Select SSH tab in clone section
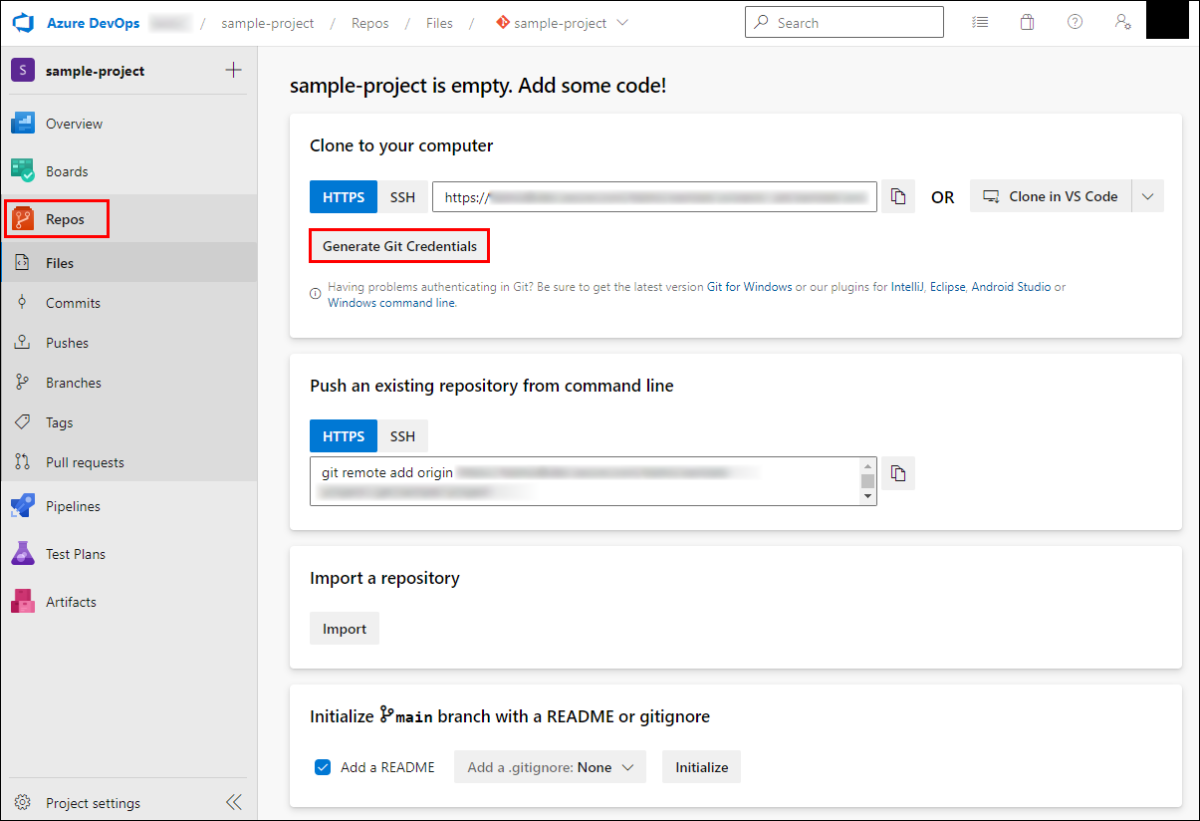Viewport: 1200px width, 821px height. pos(402,197)
